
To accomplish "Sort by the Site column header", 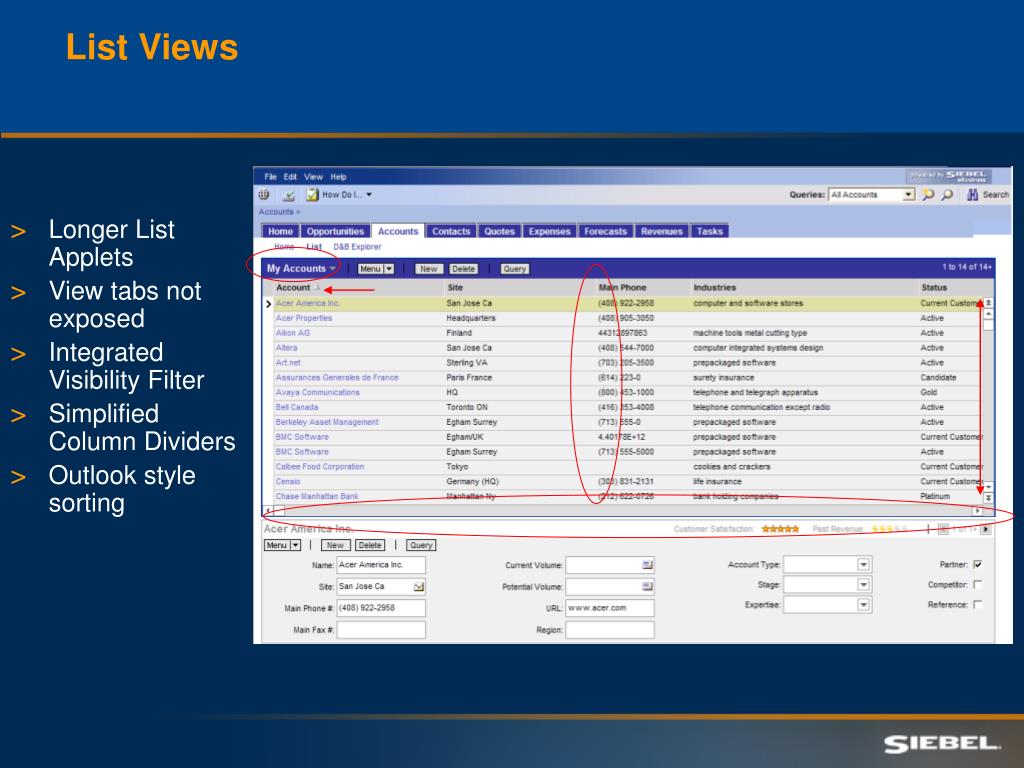I will point(455,287).
